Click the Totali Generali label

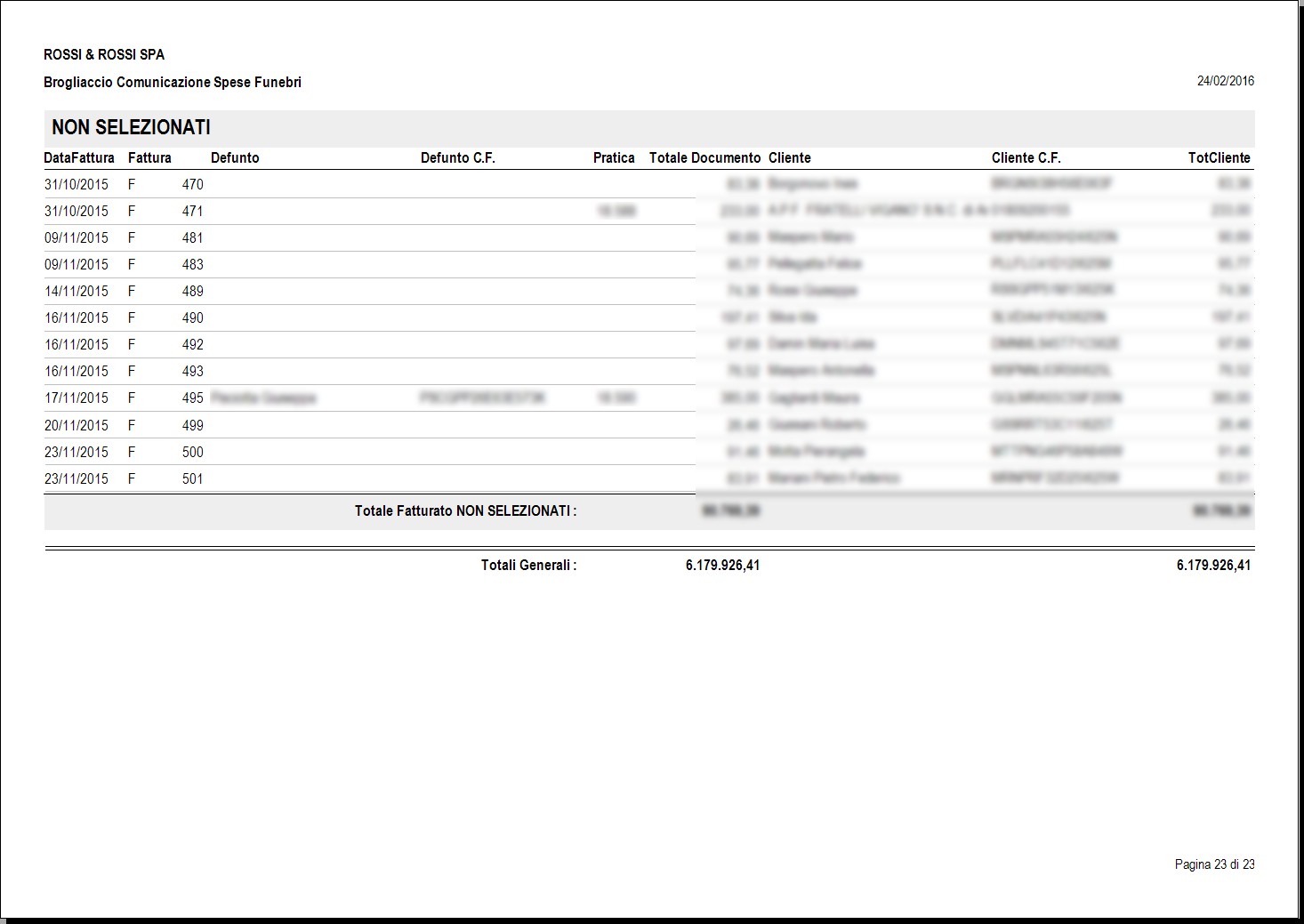(528, 565)
